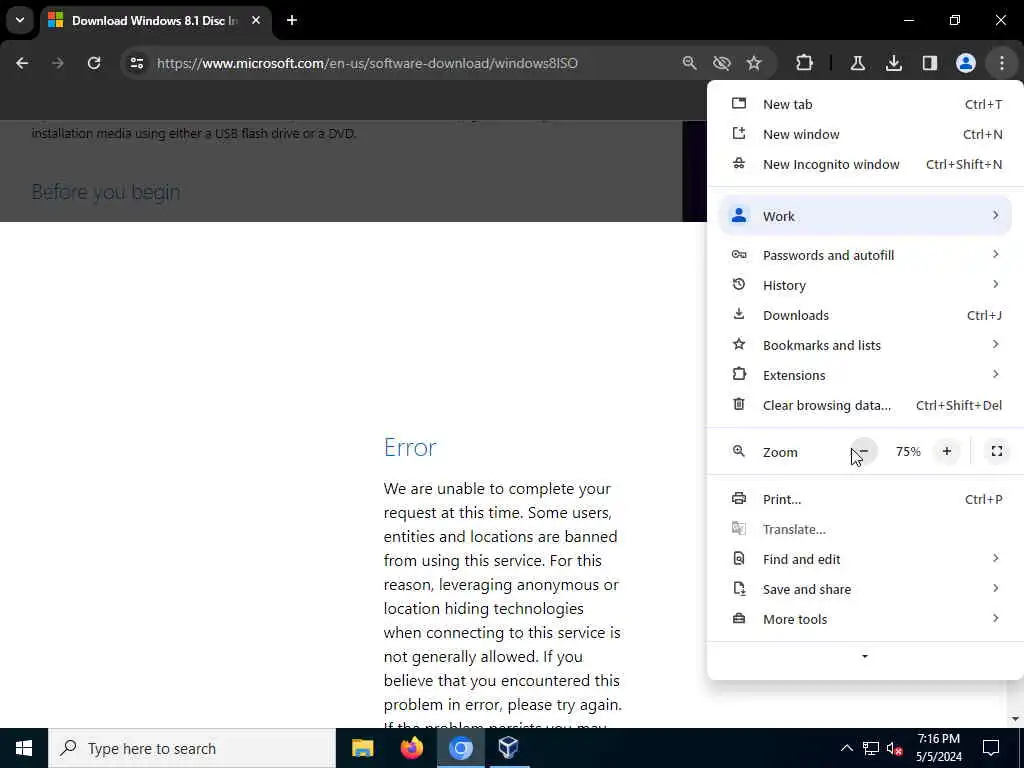1024x768 pixels.
Task: Launch Firefox from the taskbar
Action: tap(411, 748)
